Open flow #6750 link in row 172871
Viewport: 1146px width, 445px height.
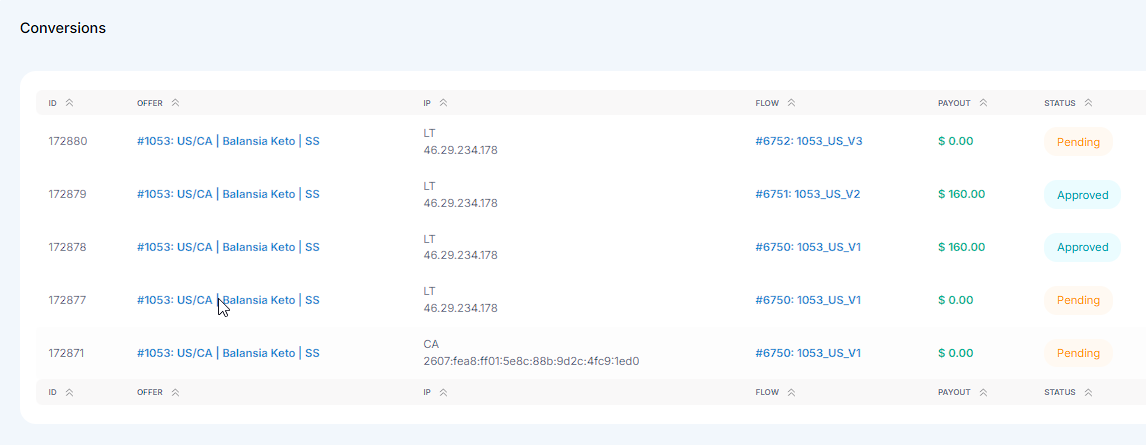click(808, 353)
